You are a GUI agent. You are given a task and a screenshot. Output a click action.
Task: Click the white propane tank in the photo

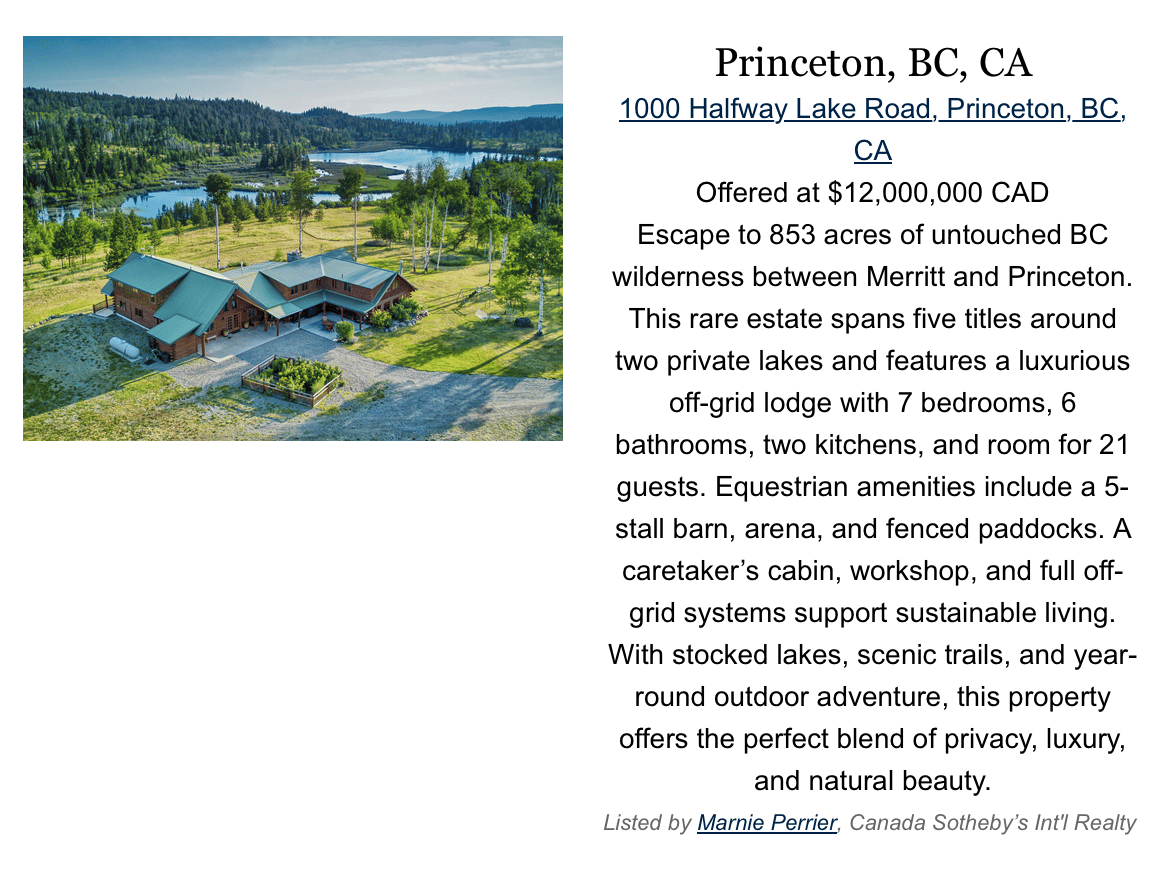125,348
